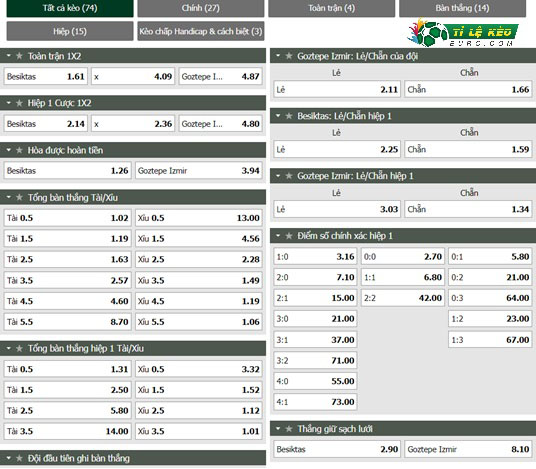This screenshot has width=536, height=469.
Task: Pick Xỉu 1.5 first half at 1.52
Action: click(x=199, y=390)
